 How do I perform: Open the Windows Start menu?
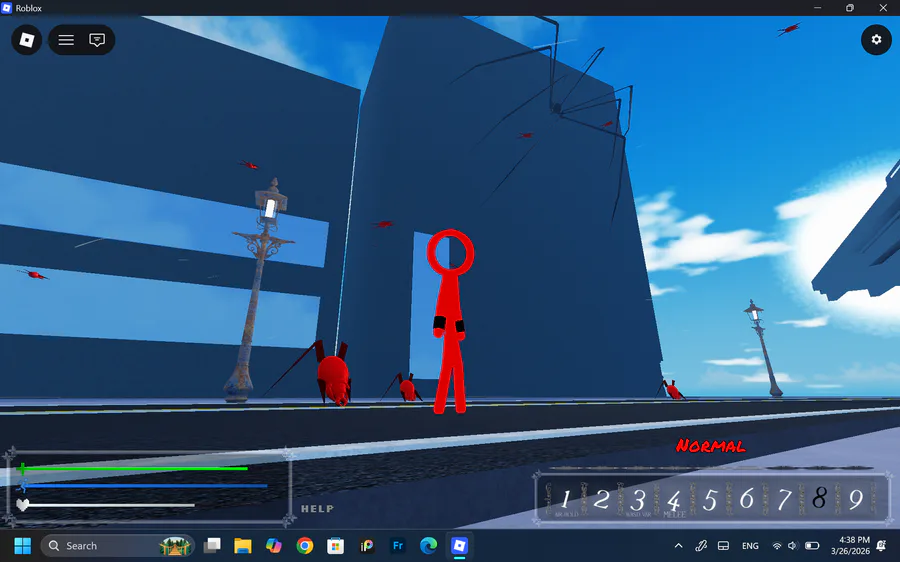point(22,545)
